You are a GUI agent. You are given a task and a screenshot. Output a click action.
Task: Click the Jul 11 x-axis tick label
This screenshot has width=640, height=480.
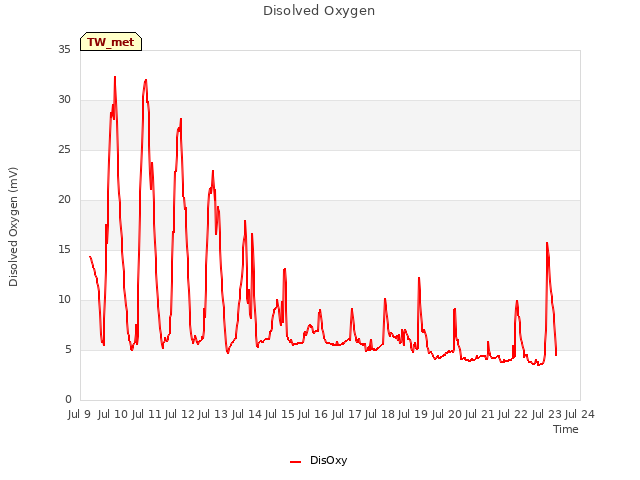coord(146,414)
